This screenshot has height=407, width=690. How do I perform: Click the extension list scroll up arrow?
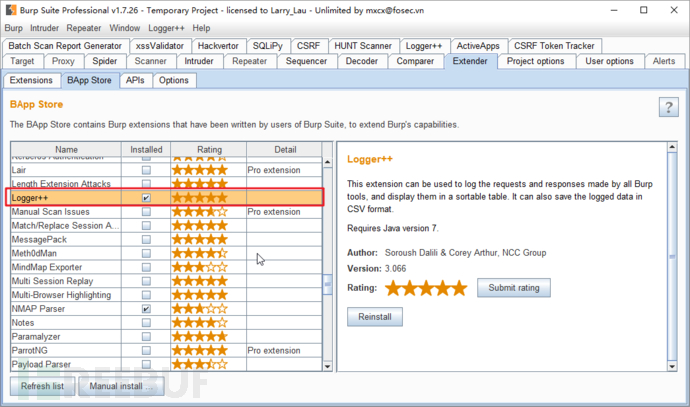pyautogui.click(x=327, y=162)
